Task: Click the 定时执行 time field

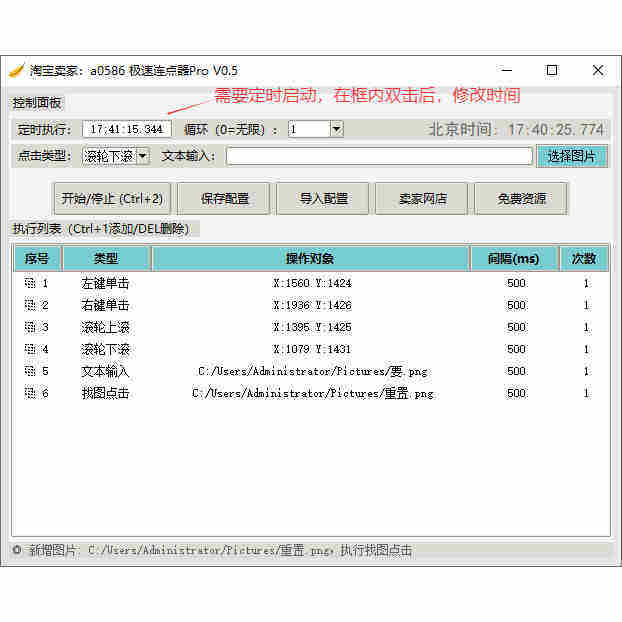Action: point(127,129)
